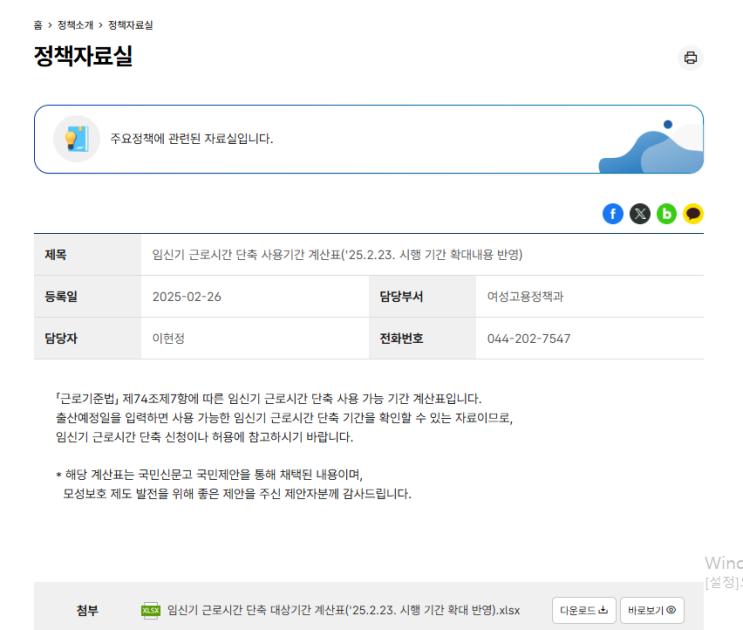743x630 pixels.
Task: Click the 정책자료실 page heading
Action: [83, 56]
